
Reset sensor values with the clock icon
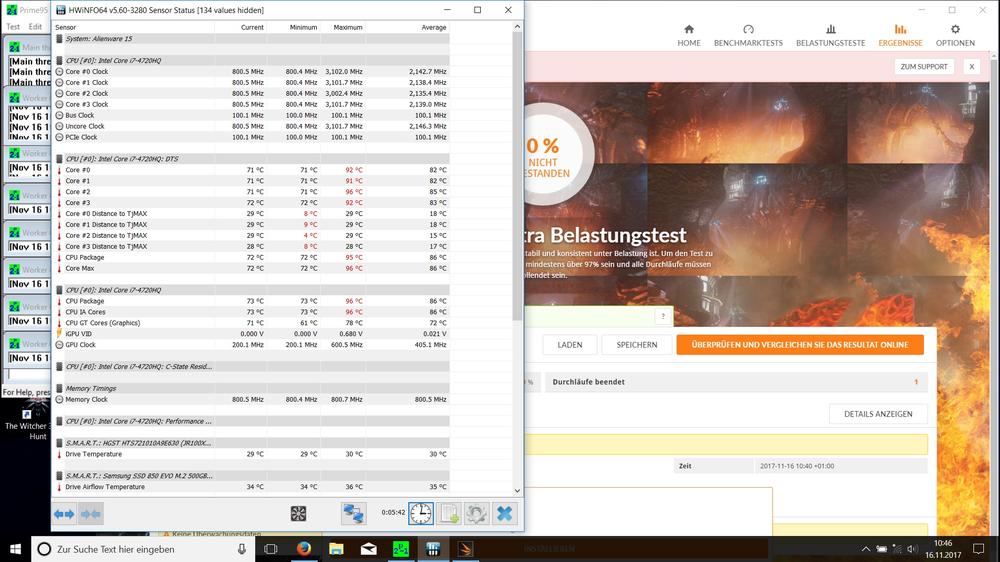click(421, 513)
